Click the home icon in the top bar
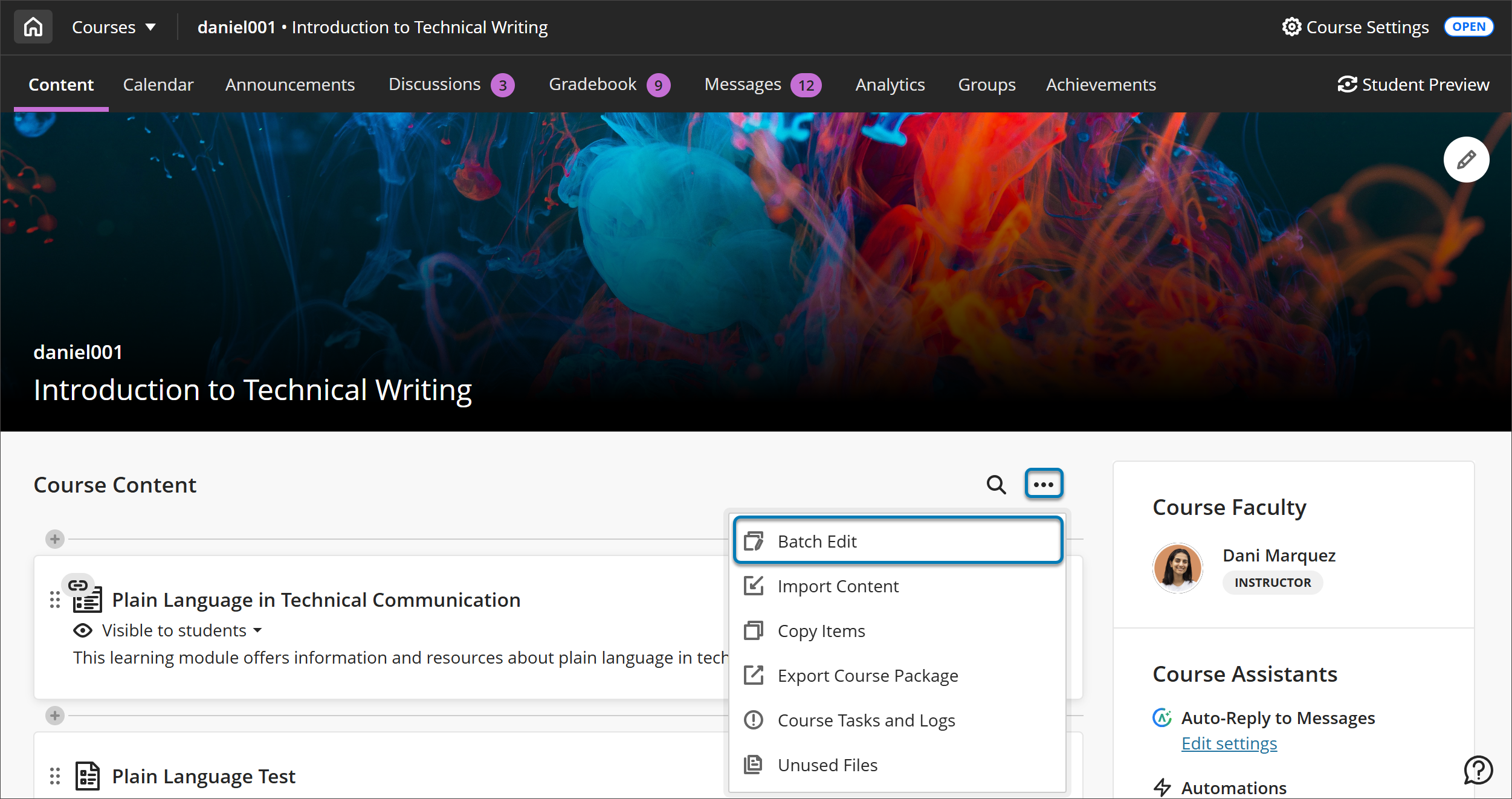 (x=33, y=26)
